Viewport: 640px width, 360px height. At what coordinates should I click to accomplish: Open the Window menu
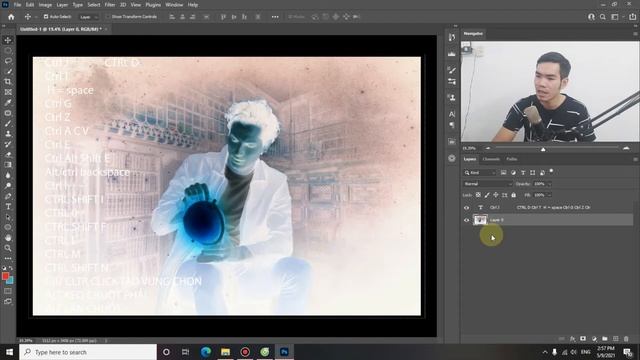174,5
